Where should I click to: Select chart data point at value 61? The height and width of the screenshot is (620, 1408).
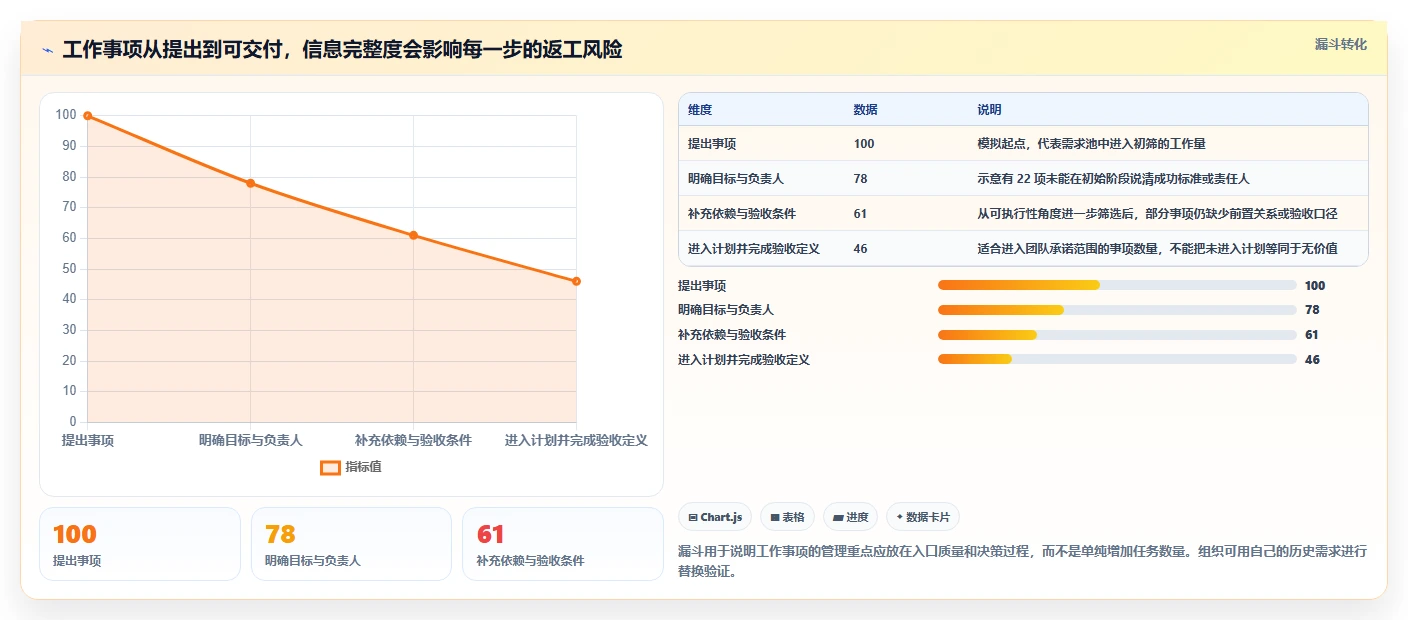(413, 235)
